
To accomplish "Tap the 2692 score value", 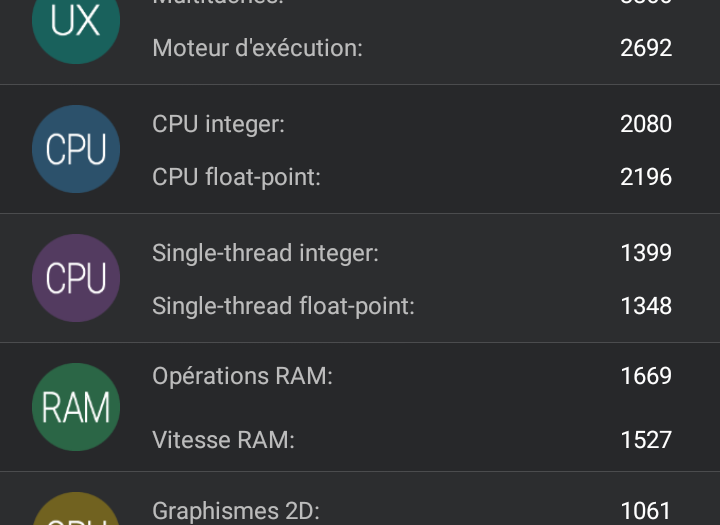I will point(646,48).
